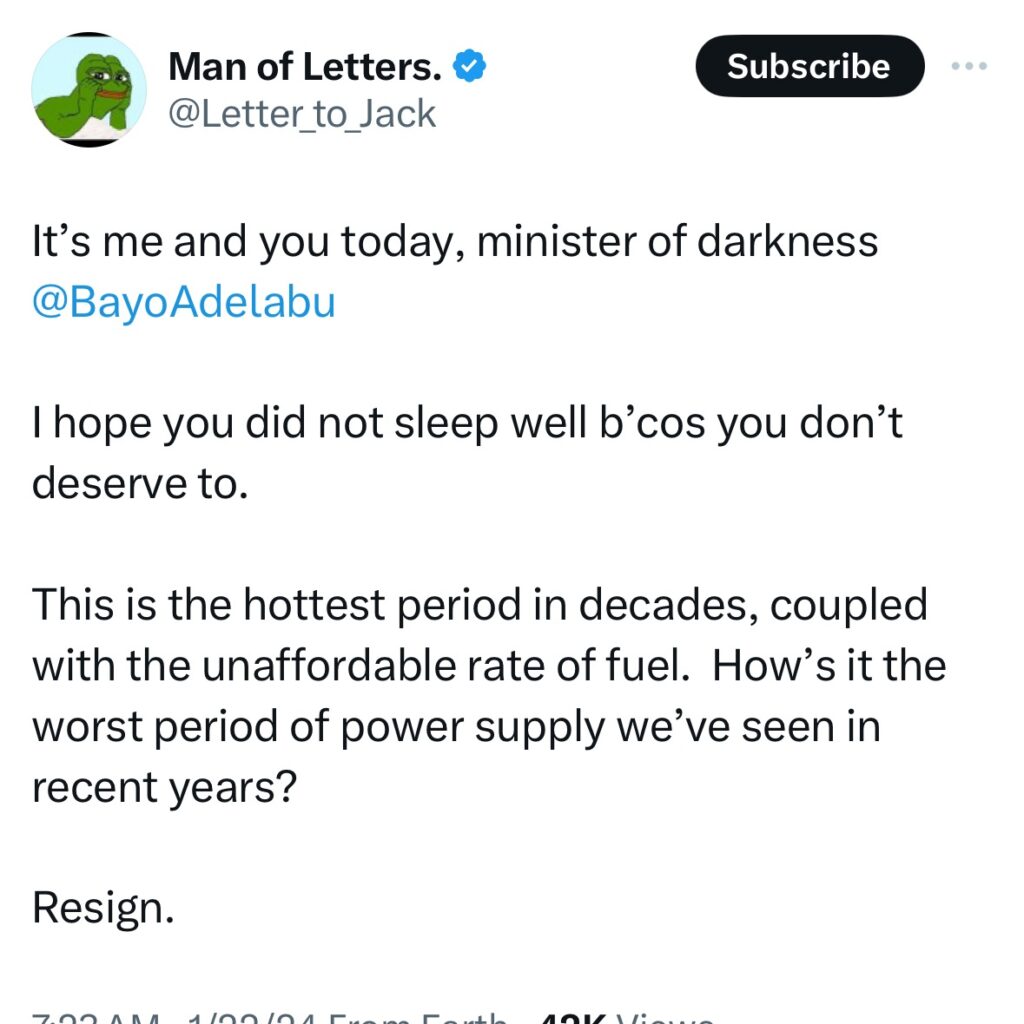This screenshot has height=1024, width=1024.
Task: Click the 'deserve to.' text line
Action: click(138, 484)
